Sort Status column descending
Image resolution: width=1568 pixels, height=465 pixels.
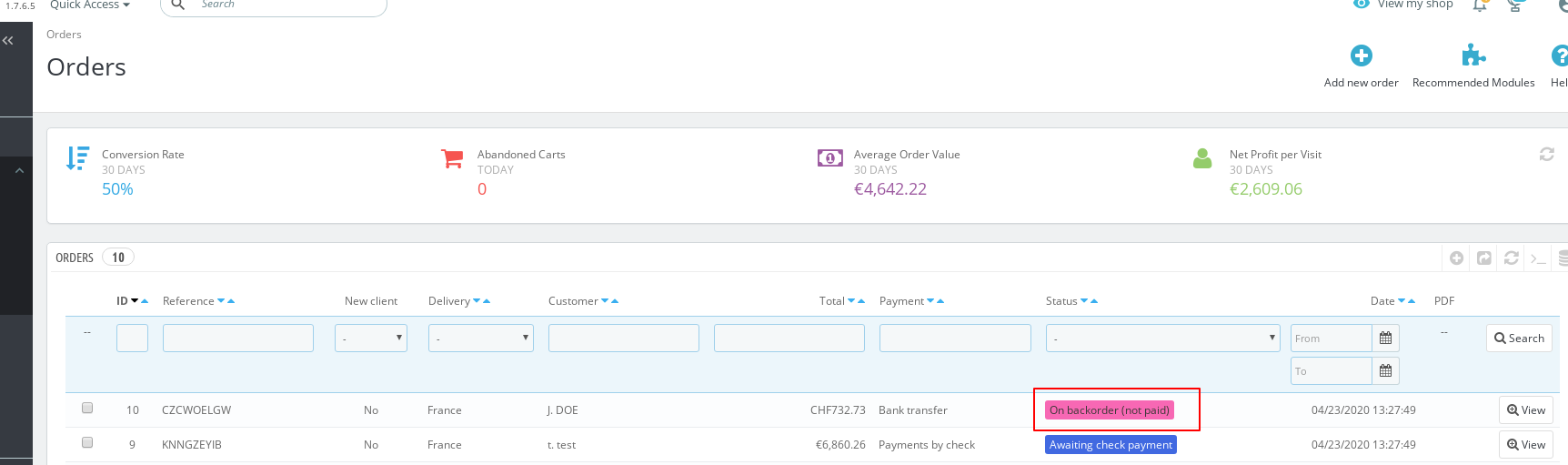click(1084, 300)
